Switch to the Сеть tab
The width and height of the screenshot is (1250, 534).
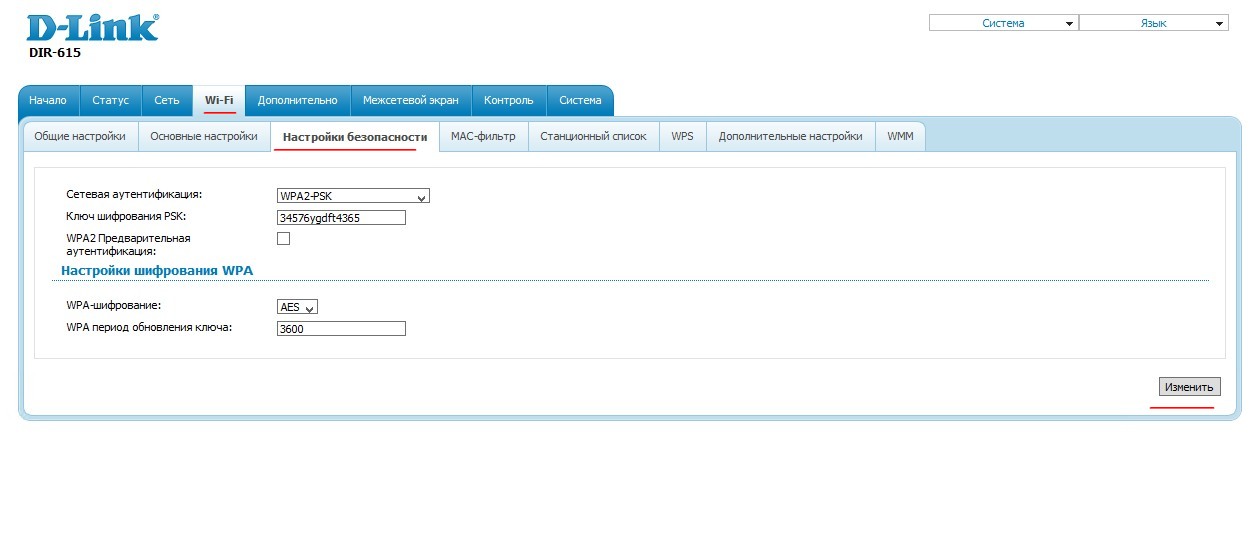(x=167, y=101)
